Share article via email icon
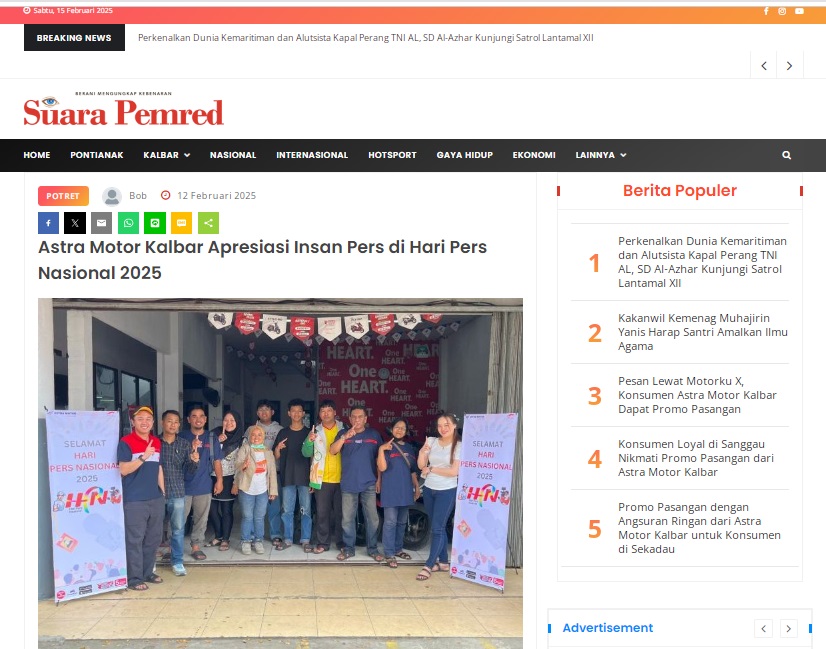 pos(102,223)
